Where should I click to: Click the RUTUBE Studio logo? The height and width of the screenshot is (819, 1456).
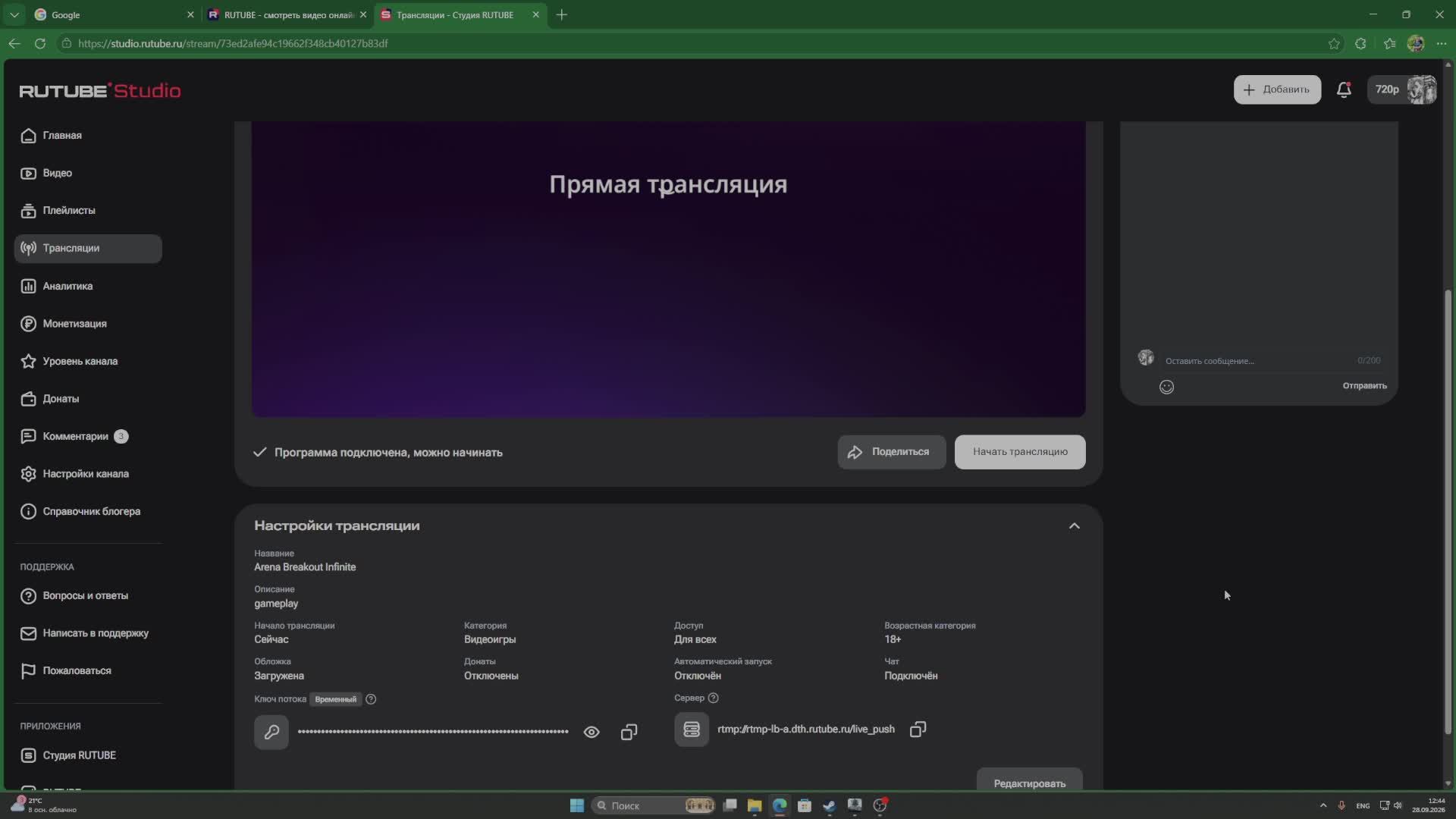[100, 91]
